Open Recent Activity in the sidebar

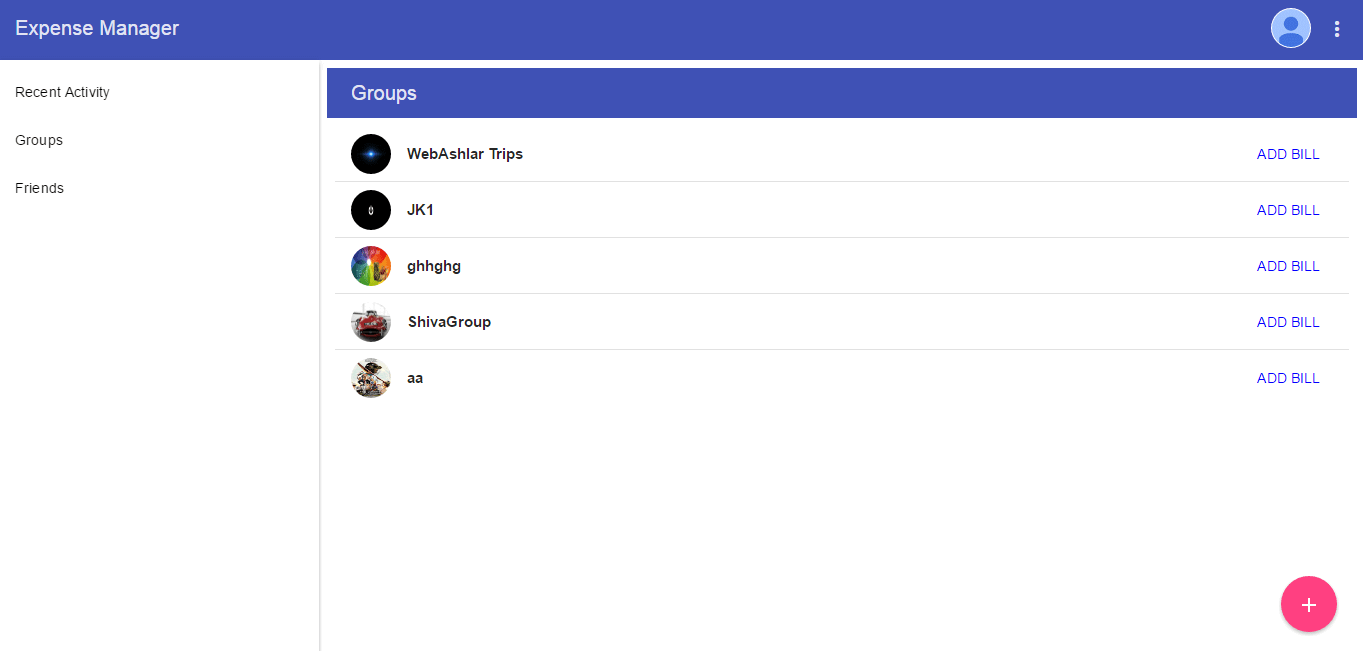coord(62,92)
